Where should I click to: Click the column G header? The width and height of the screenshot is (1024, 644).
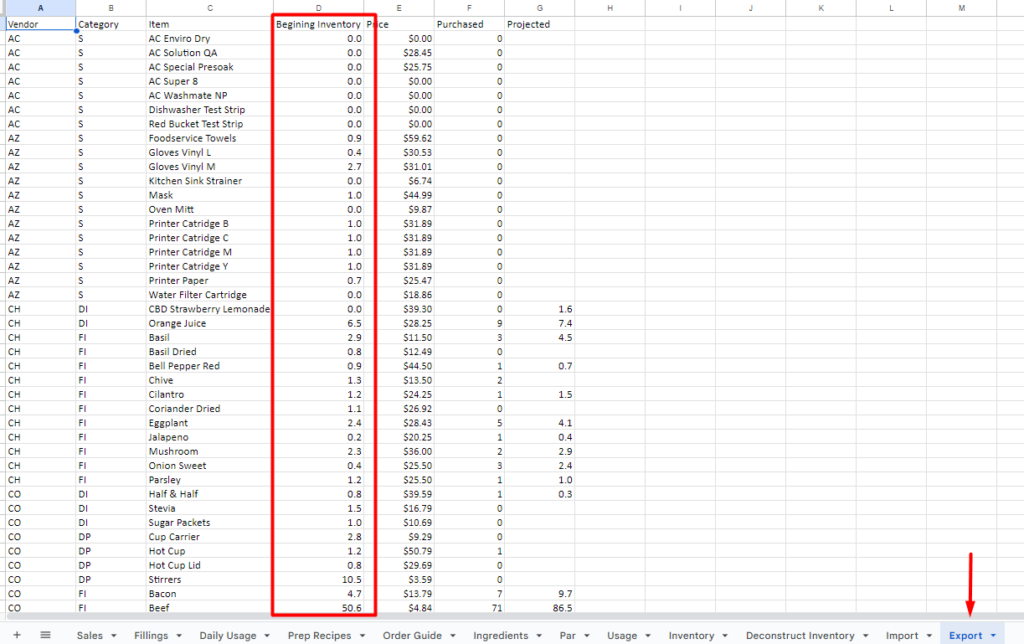tap(539, 8)
